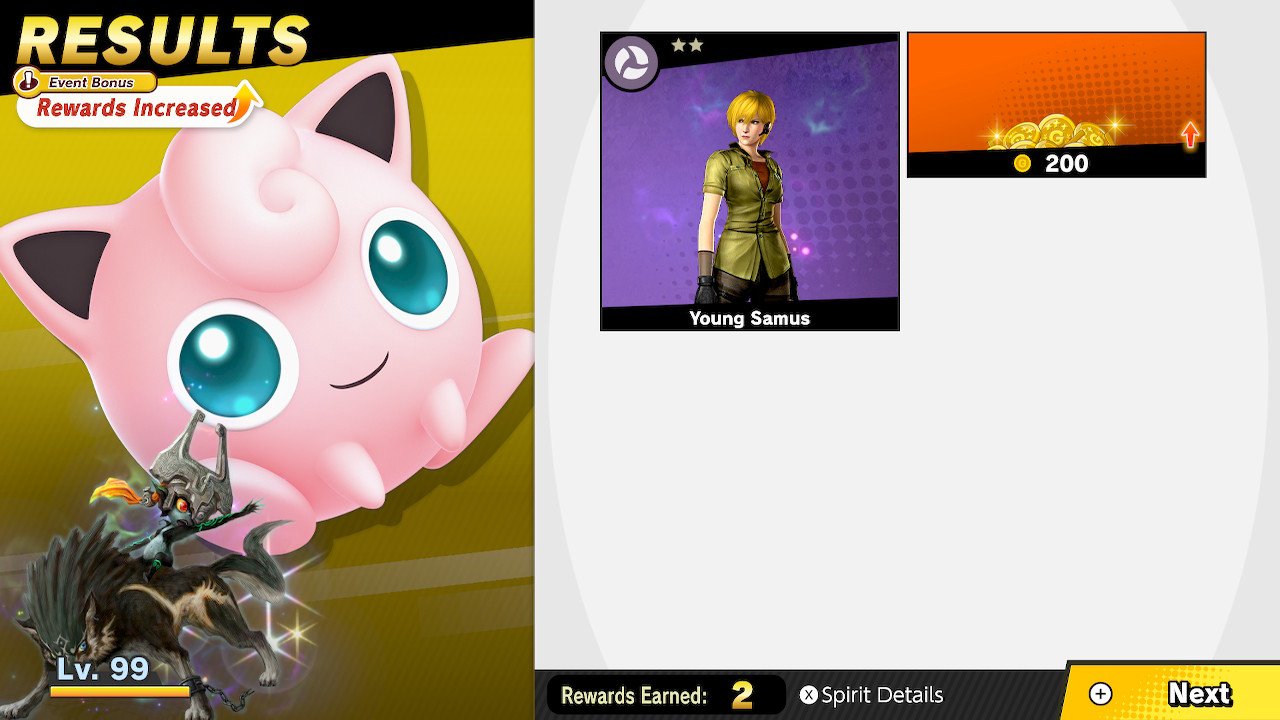The width and height of the screenshot is (1280, 720).
Task: Click the red up arrow on gold reward
Action: tap(1189, 135)
